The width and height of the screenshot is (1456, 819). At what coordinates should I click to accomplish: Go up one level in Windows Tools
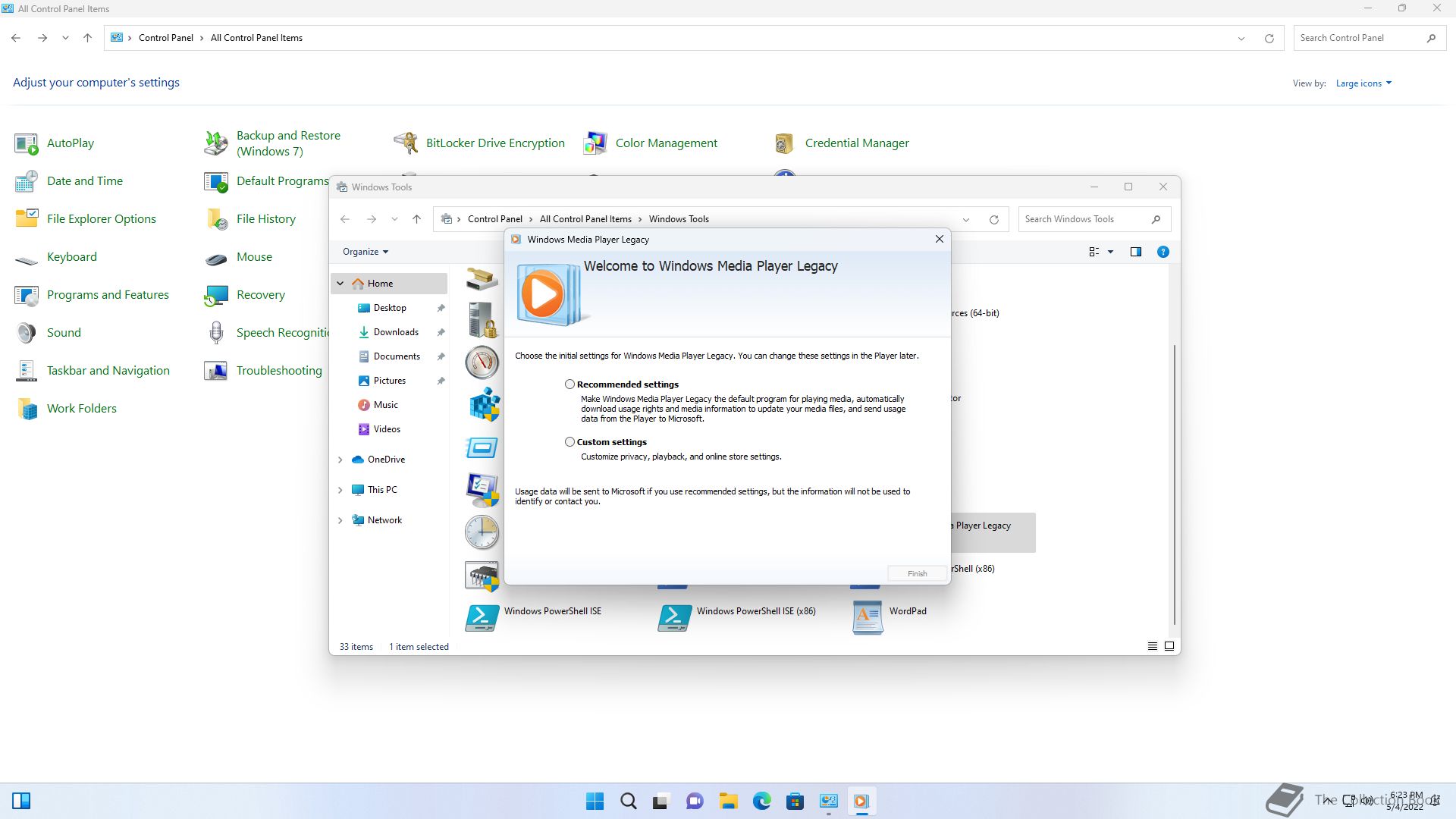tap(416, 219)
